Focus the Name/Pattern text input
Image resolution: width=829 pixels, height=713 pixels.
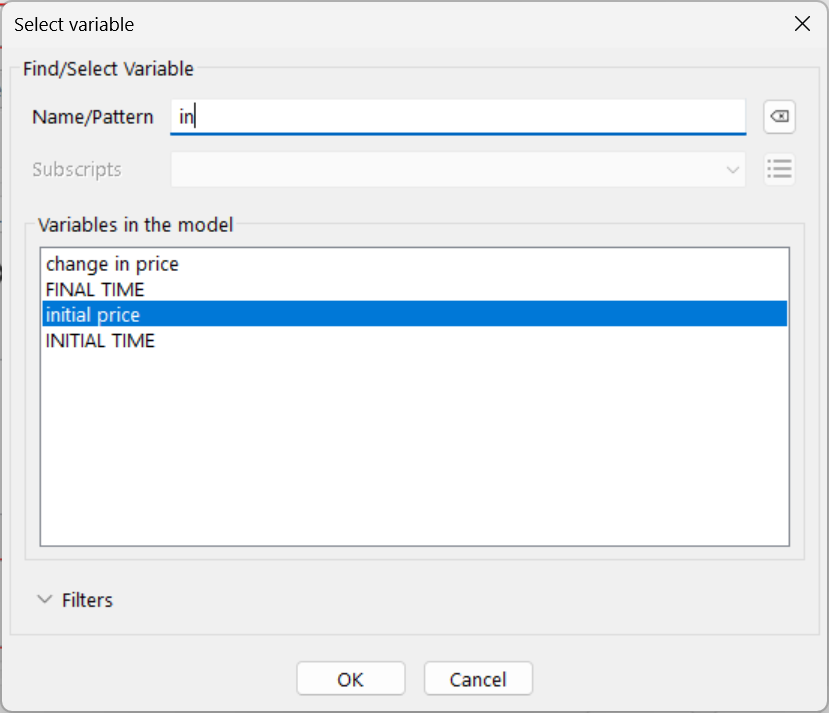(x=458, y=117)
